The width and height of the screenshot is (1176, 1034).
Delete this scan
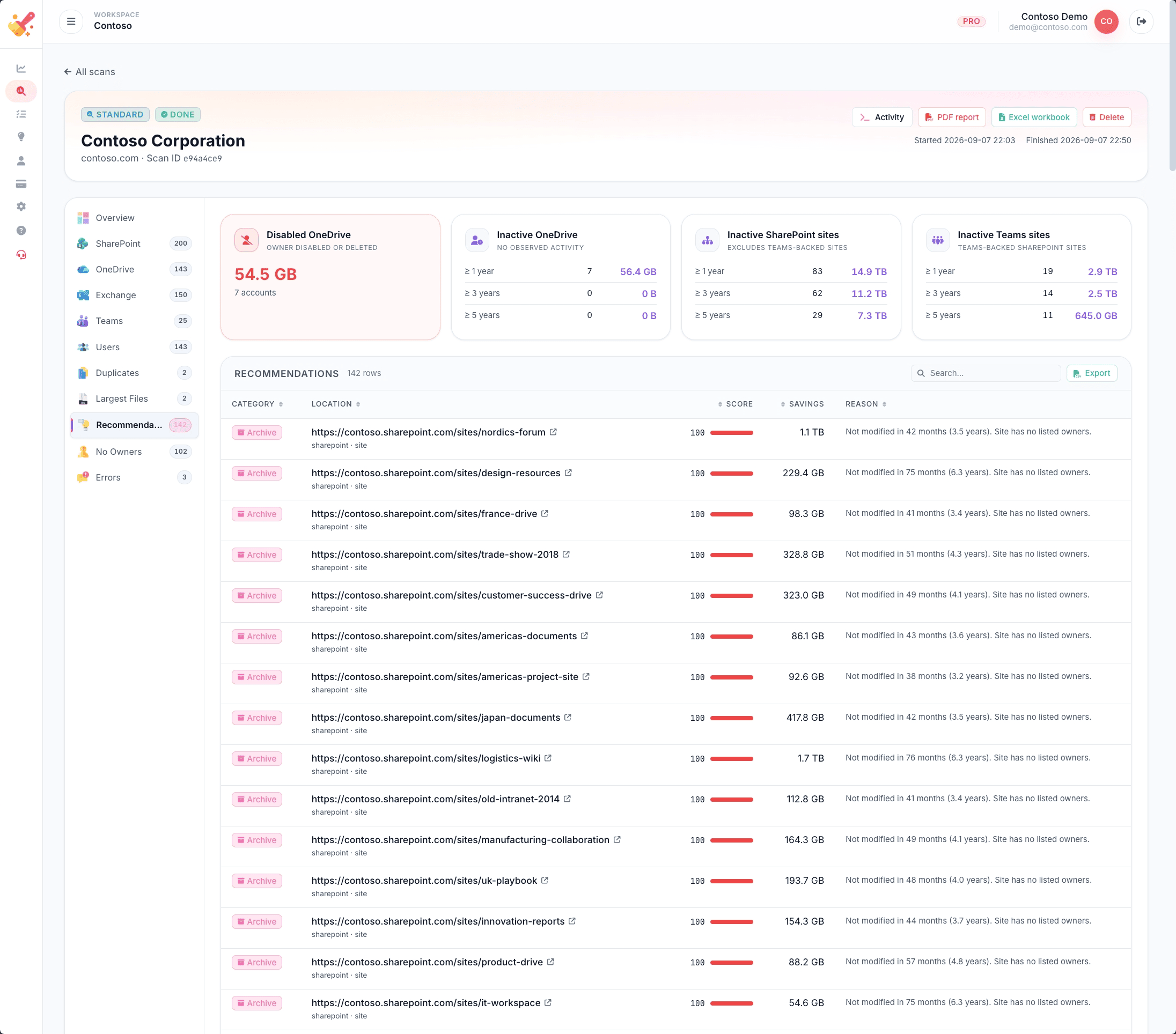point(1107,117)
